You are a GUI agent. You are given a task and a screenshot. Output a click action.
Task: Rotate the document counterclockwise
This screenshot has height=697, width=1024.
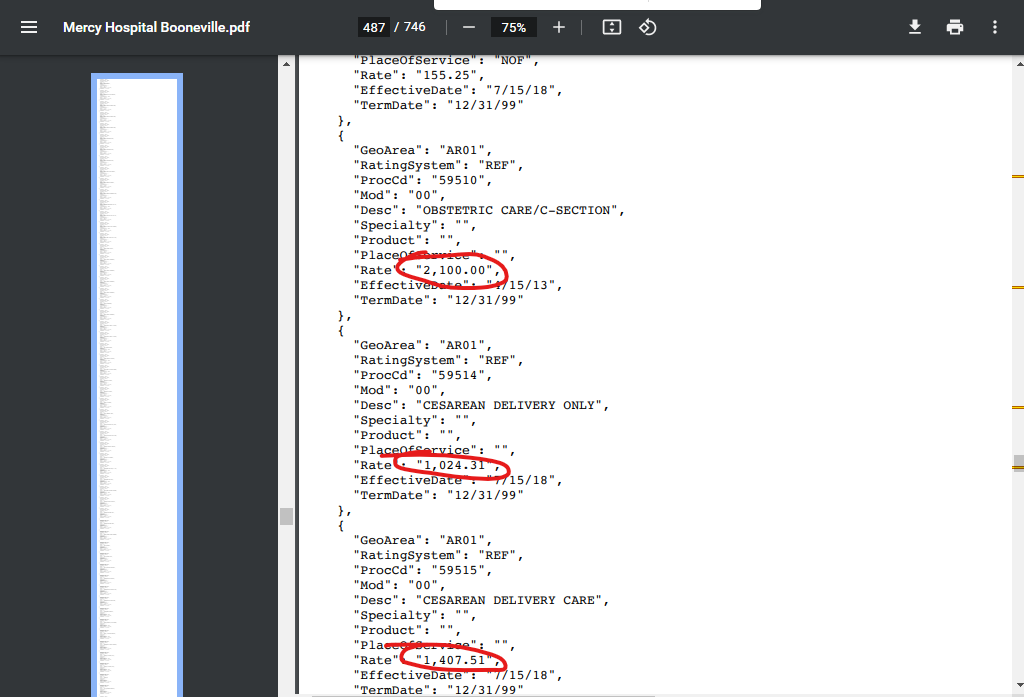click(x=647, y=27)
